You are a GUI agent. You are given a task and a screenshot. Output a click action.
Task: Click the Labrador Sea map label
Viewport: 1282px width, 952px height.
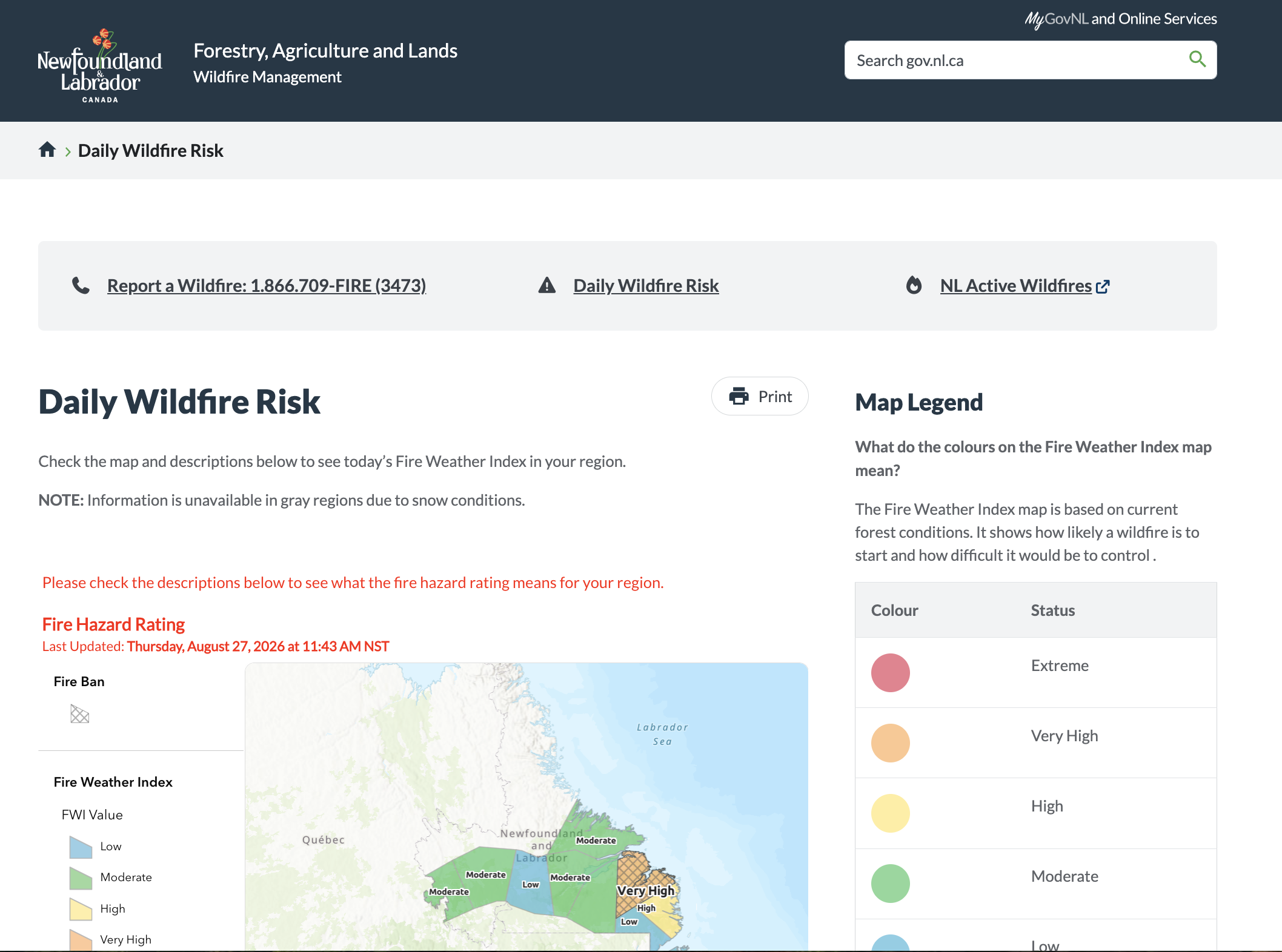coord(662,734)
